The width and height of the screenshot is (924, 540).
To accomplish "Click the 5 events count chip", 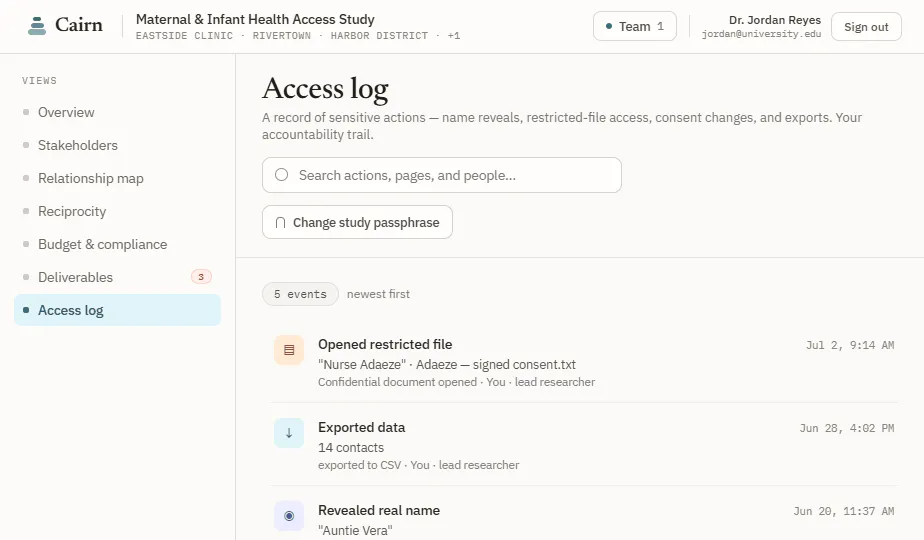I will 300,294.
